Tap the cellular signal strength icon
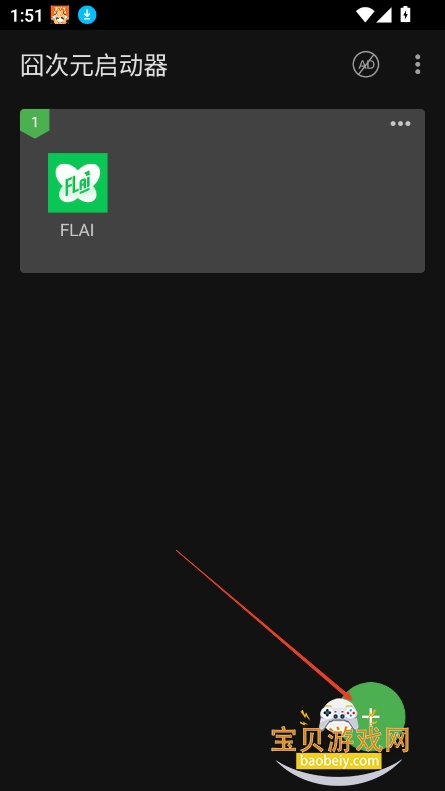The image size is (445, 791). (x=384, y=15)
